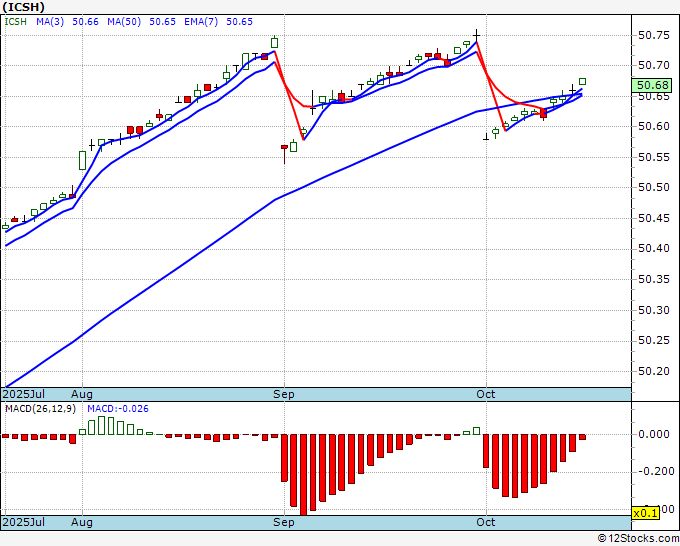Click the tallest red MACD bar in September
Viewport: 680px width, 546px height.
click(x=303, y=475)
